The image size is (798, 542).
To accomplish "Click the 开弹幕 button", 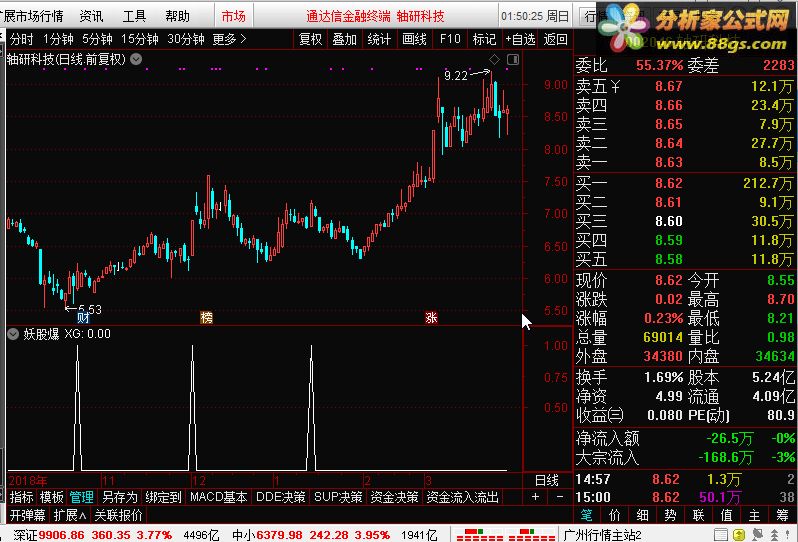I will (27, 515).
